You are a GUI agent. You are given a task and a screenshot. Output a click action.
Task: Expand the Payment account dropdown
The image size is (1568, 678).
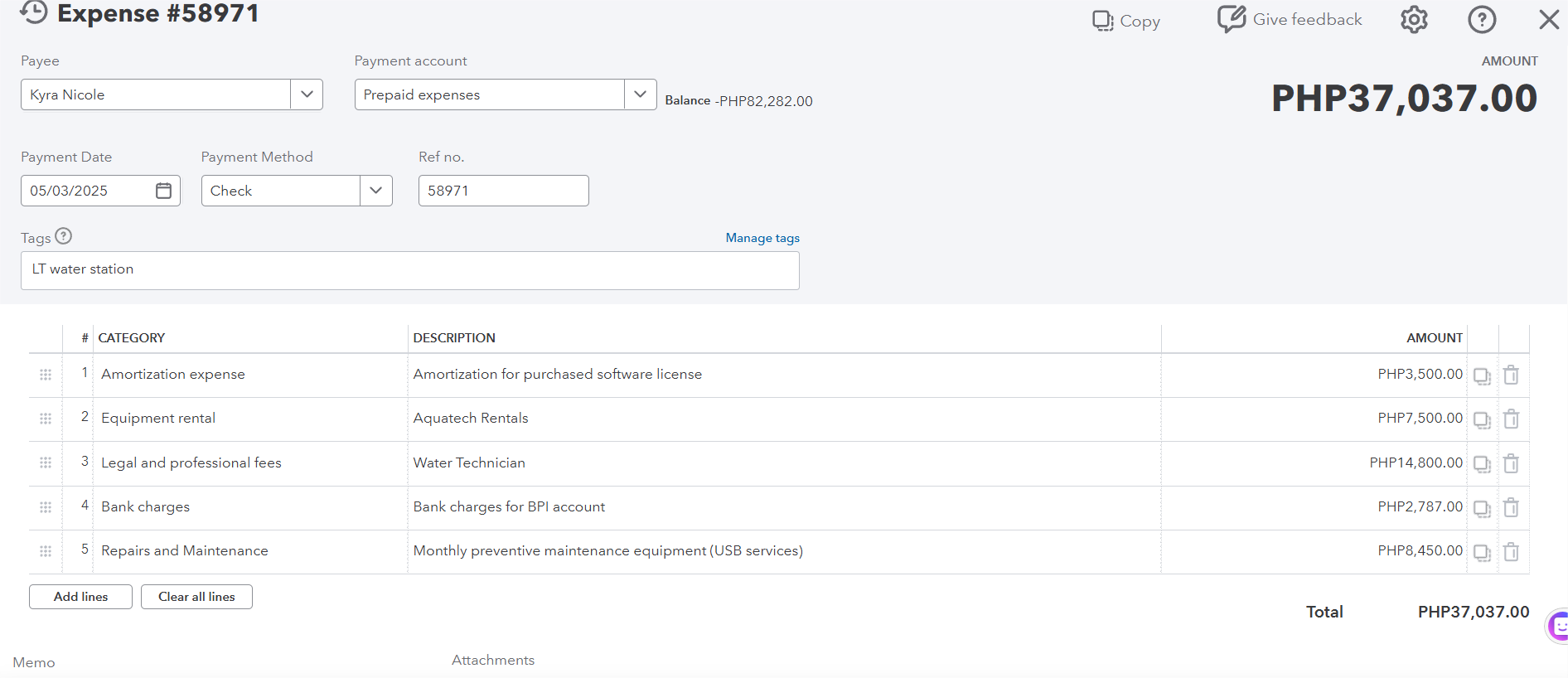click(640, 94)
